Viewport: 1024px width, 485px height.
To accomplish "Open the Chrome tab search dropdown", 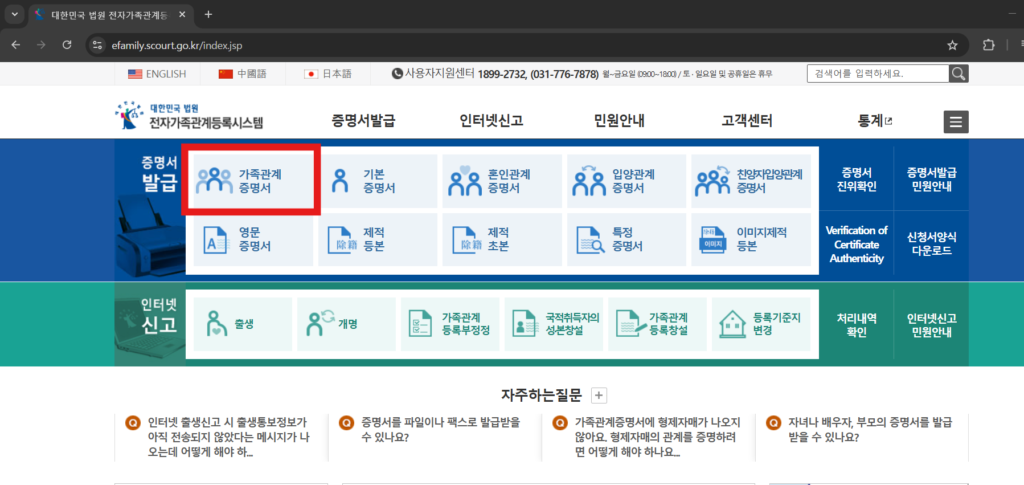I will pos(15,15).
